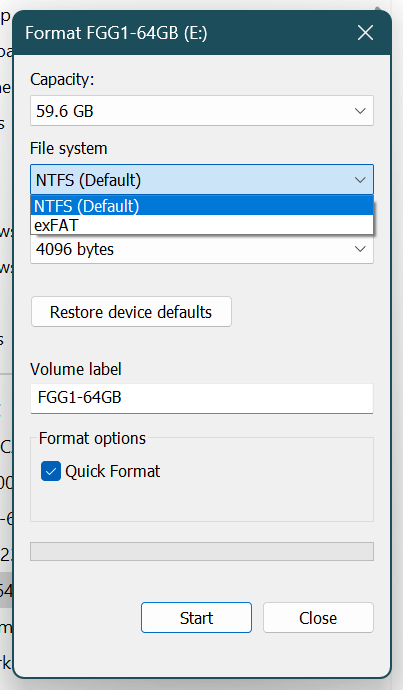
Task: Start the format operation
Action: pyautogui.click(x=196, y=618)
